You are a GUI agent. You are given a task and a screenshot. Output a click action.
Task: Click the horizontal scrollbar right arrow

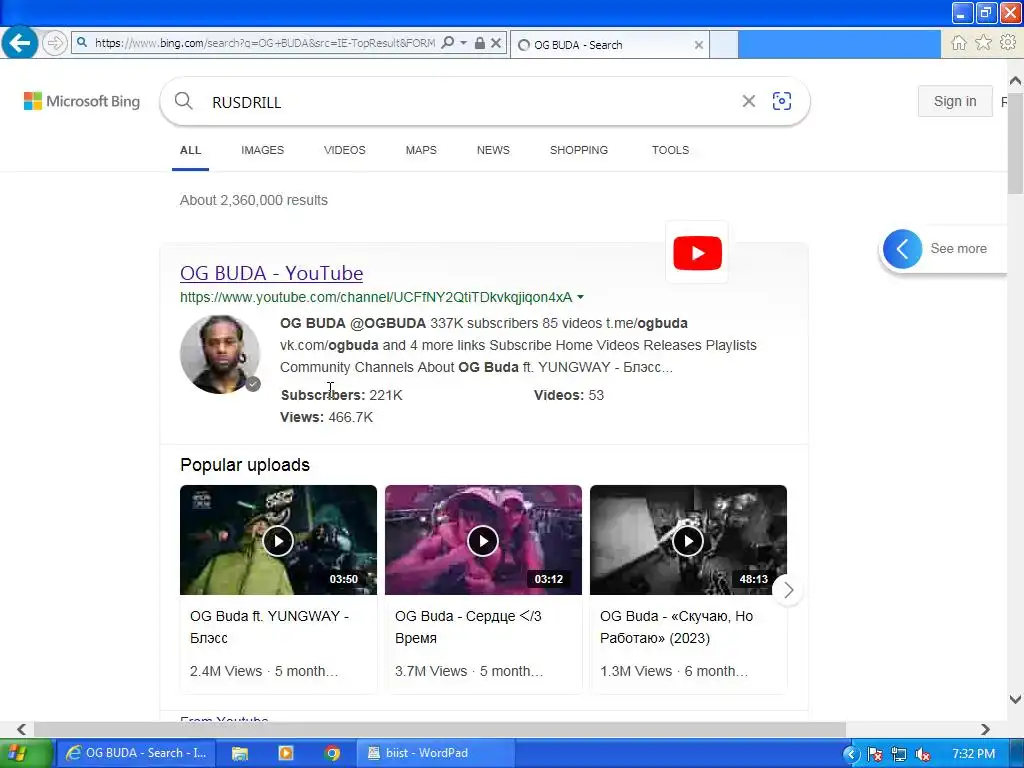coord(985,729)
